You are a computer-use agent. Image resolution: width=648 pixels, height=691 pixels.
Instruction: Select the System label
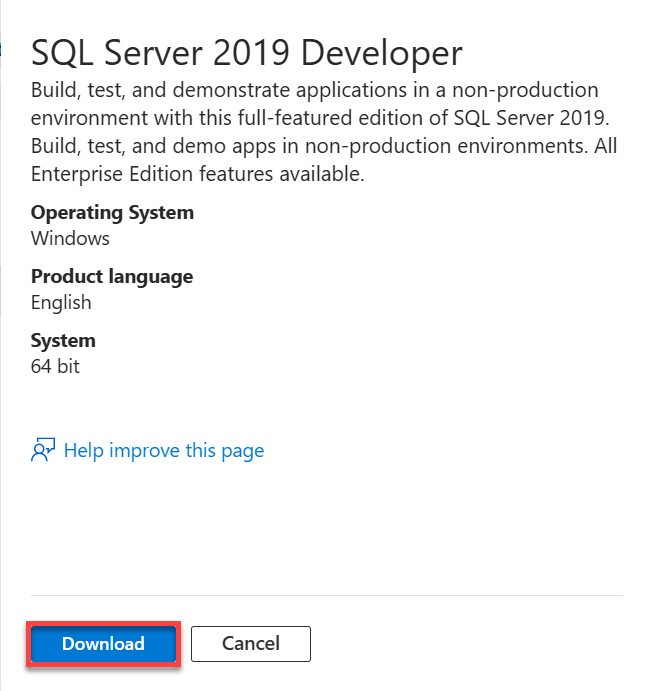click(x=63, y=340)
